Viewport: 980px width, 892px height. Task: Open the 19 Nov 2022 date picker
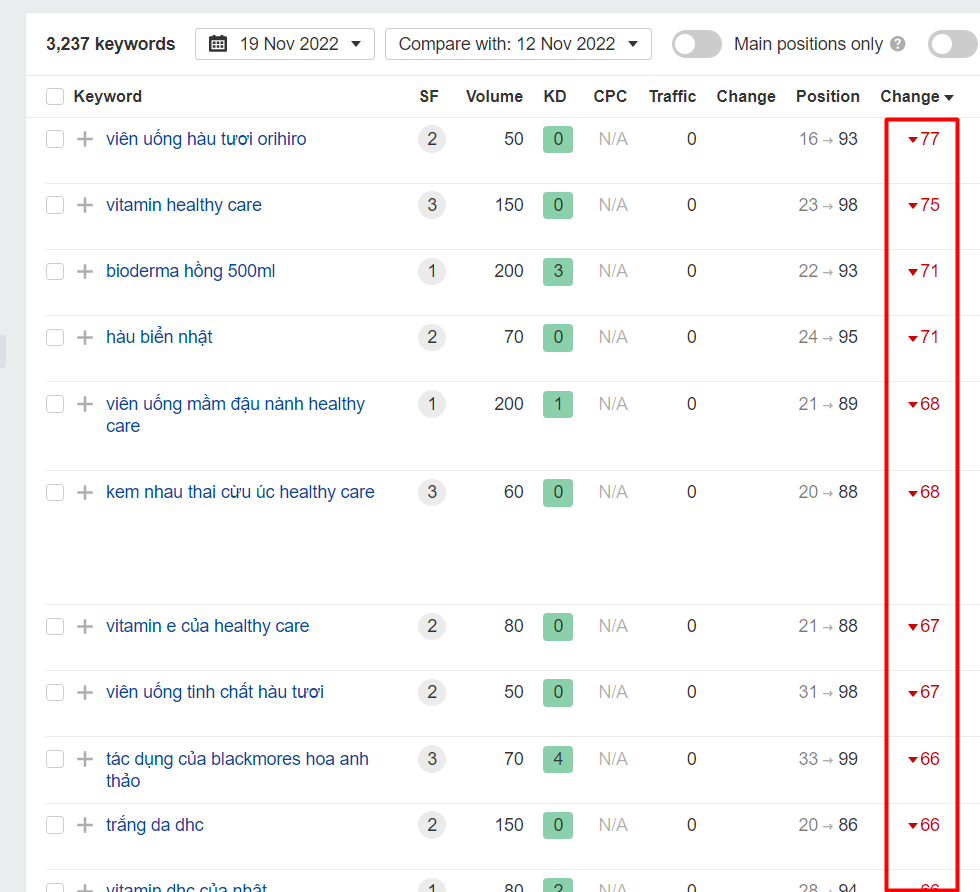click(x=284, y=44)
